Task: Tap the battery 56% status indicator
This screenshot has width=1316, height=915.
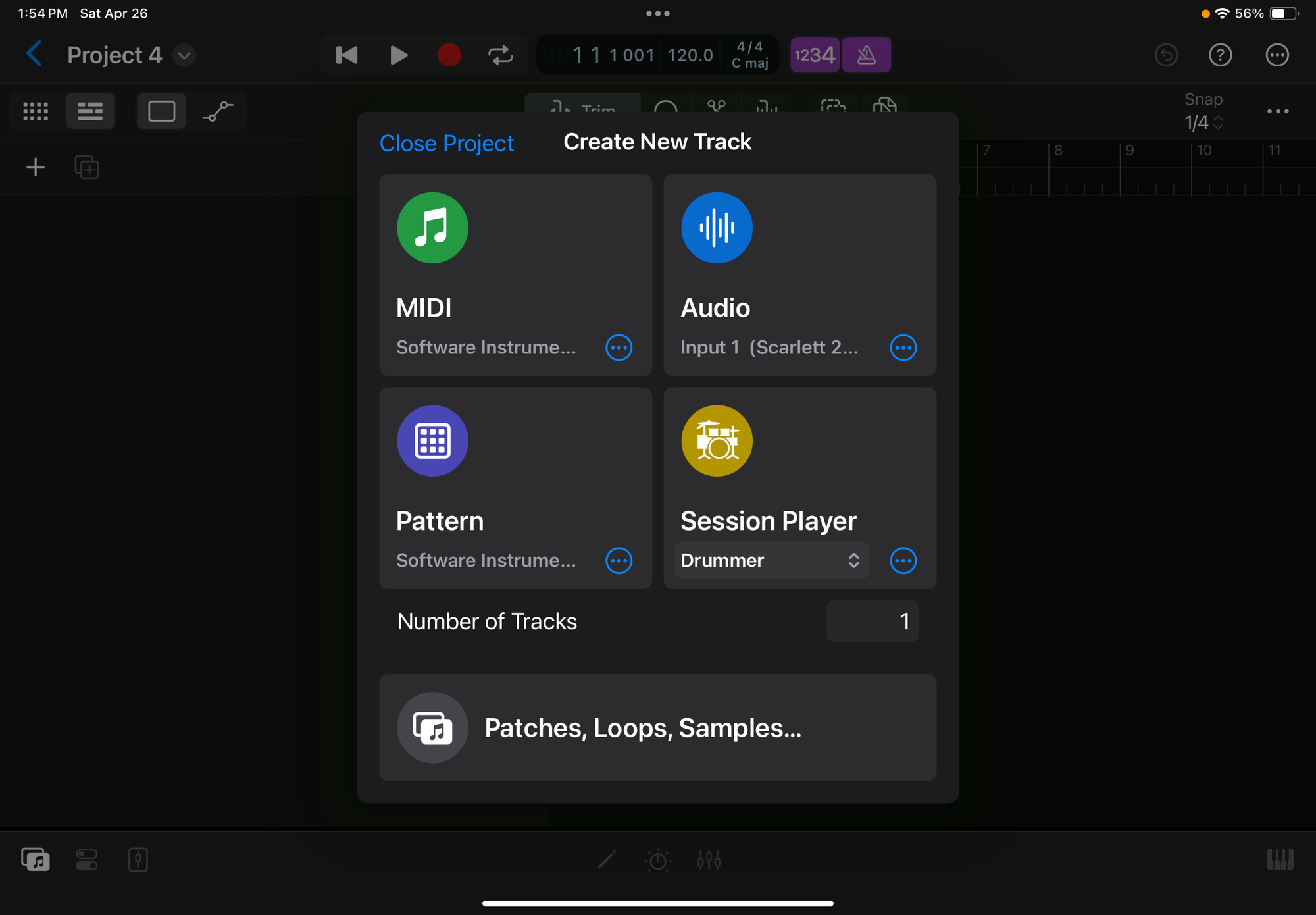Action: (1266, 13)
